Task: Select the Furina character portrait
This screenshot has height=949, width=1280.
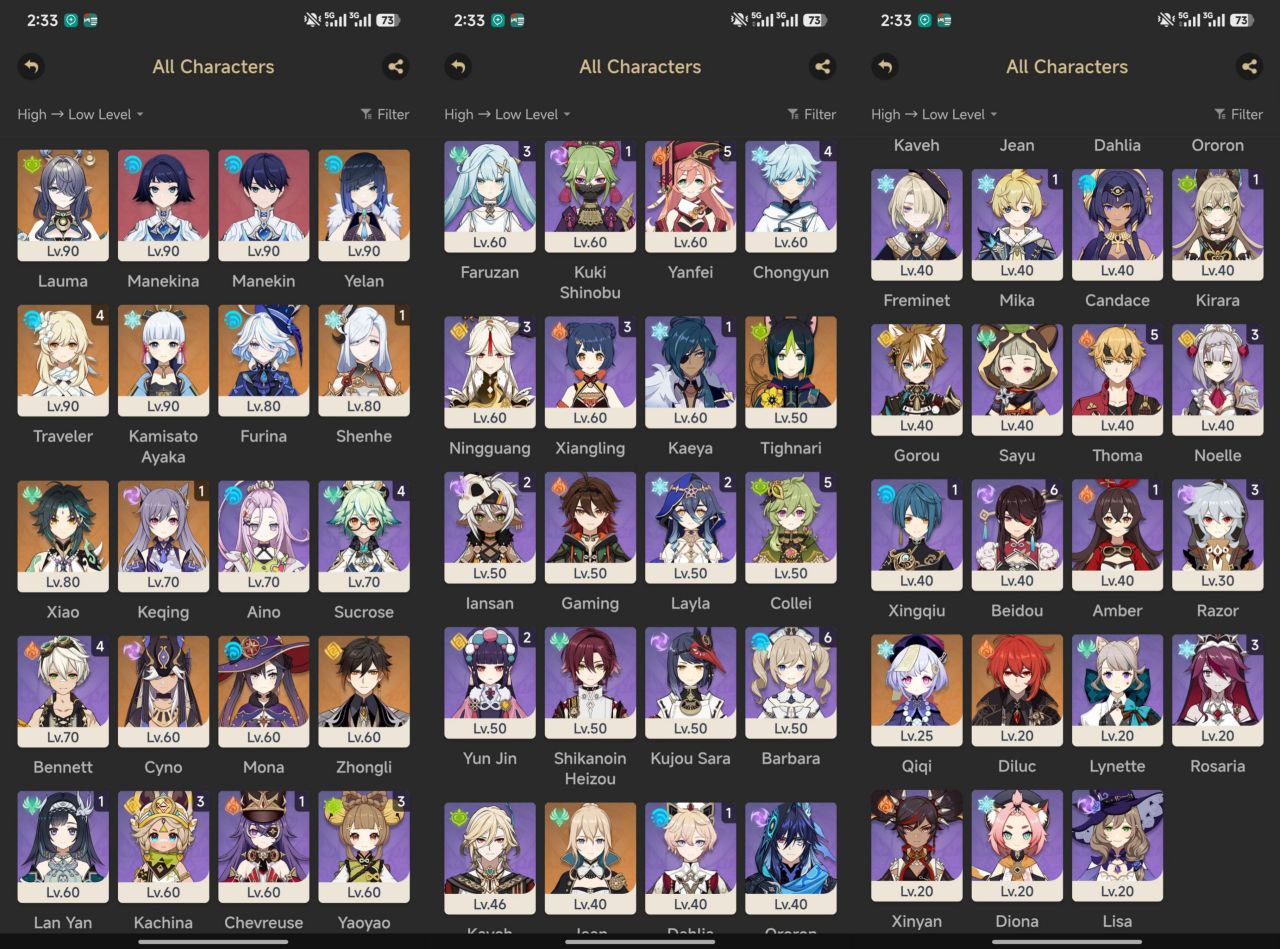Action: (x=263, y=360)
